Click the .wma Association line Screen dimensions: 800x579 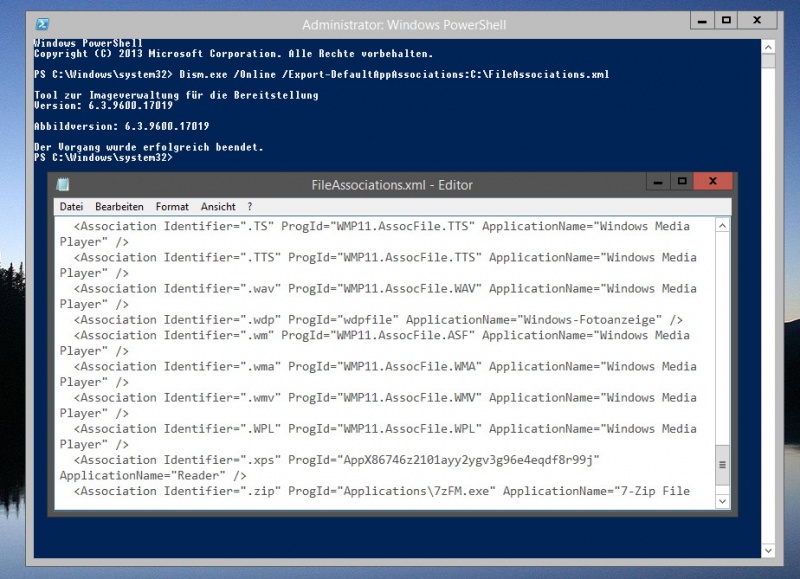click(x=385, y=366)
